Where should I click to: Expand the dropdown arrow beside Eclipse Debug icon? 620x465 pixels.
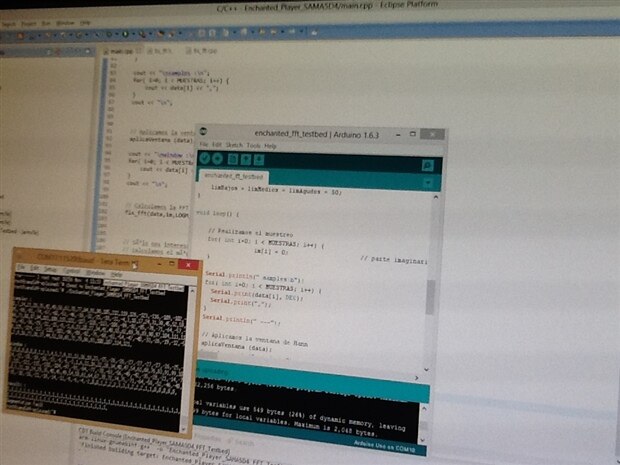[116, 35]
